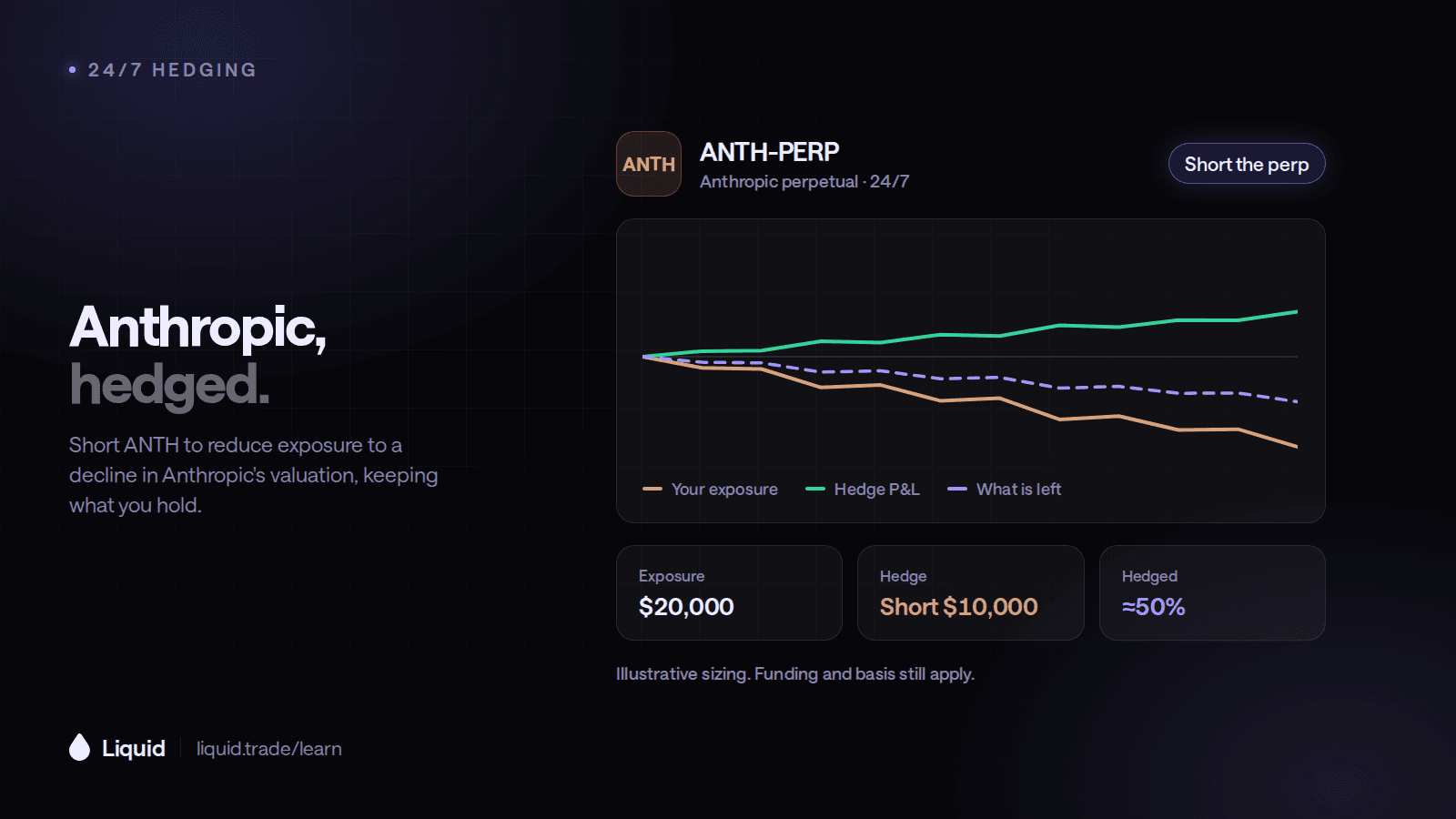
Task: Click the ANTH-PERP title
Action: tap(769, 152)
